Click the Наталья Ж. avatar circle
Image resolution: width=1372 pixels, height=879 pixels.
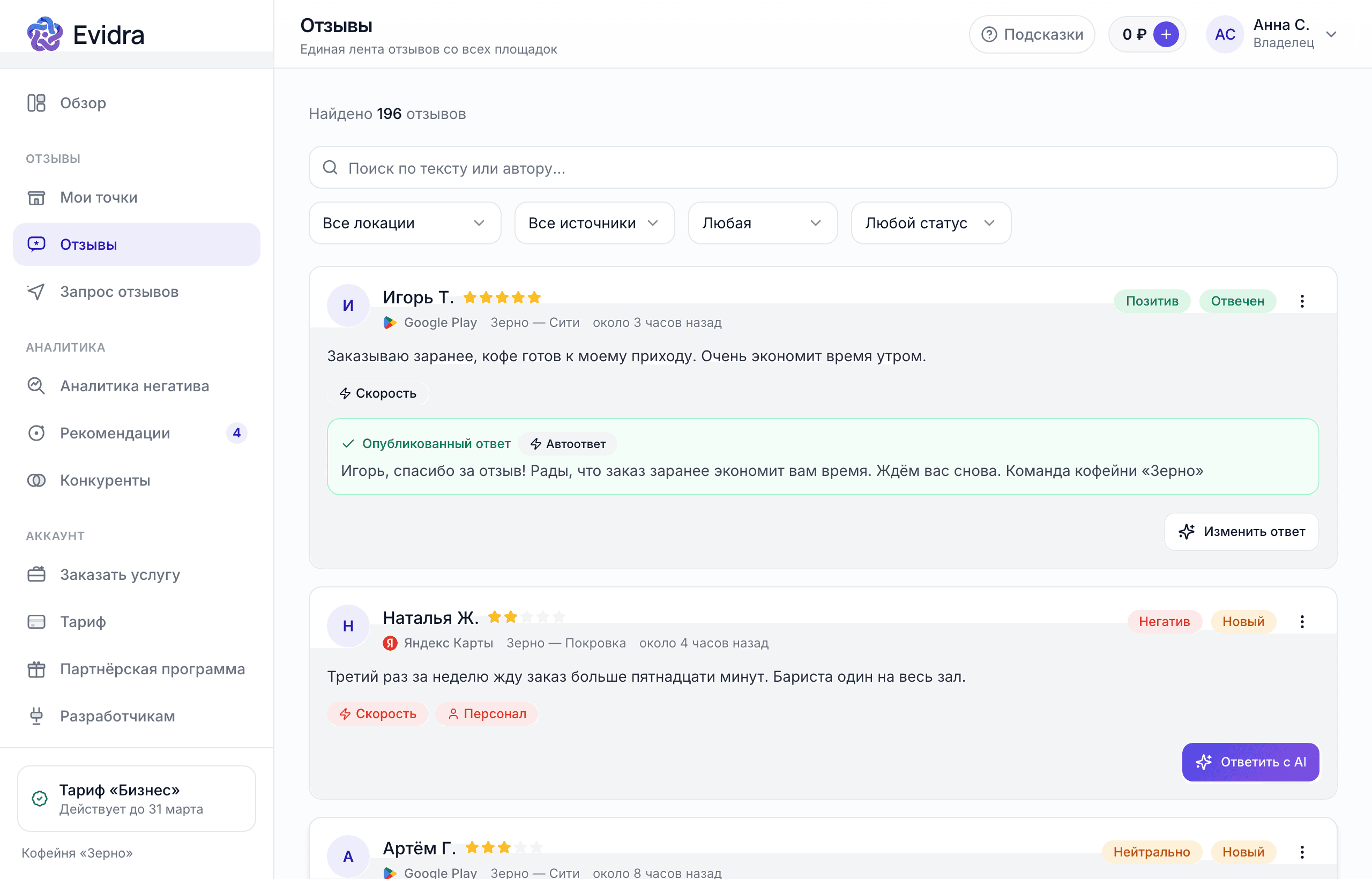click(x=348, y=625)
